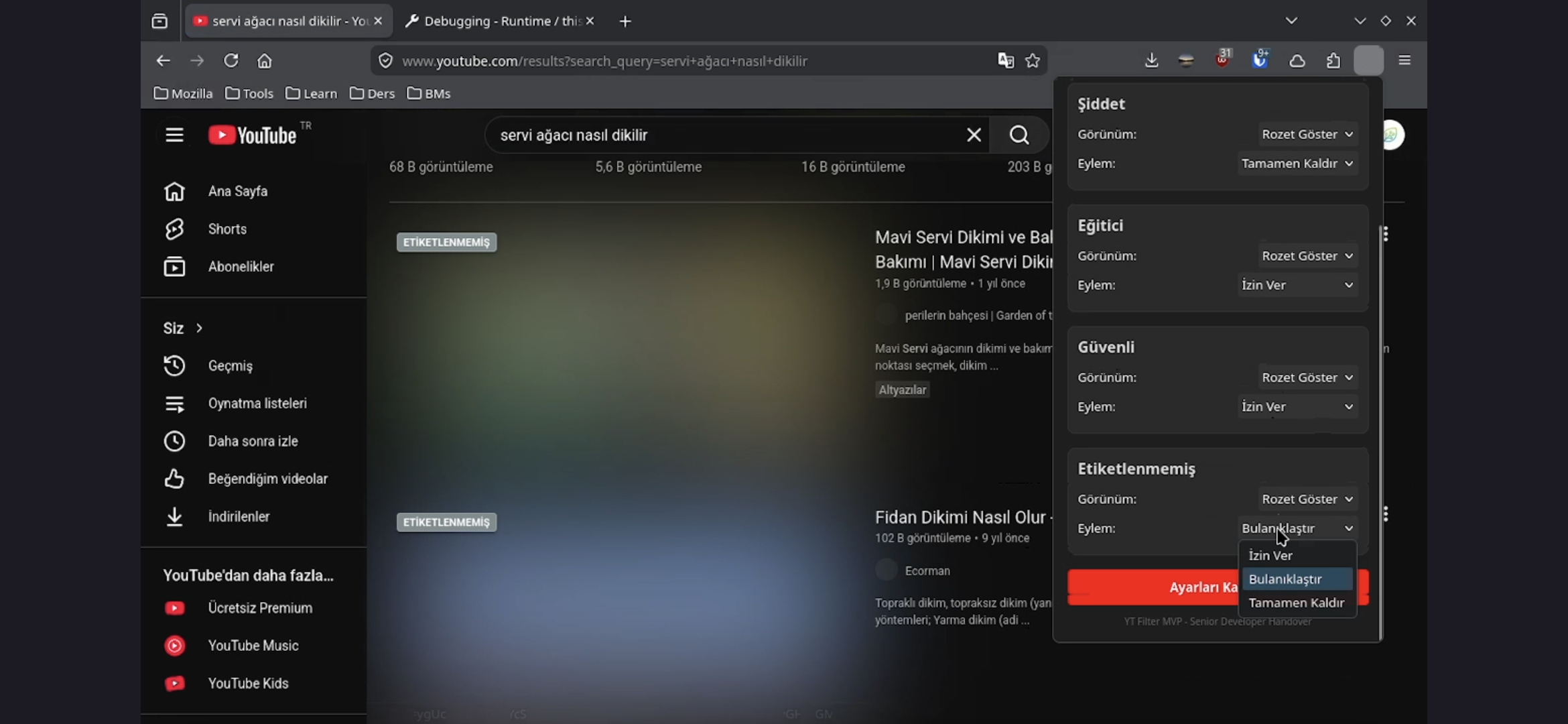The image size is (1568, 724).
Task: Open Geçmiş watch history
Action: coord(253,365)
